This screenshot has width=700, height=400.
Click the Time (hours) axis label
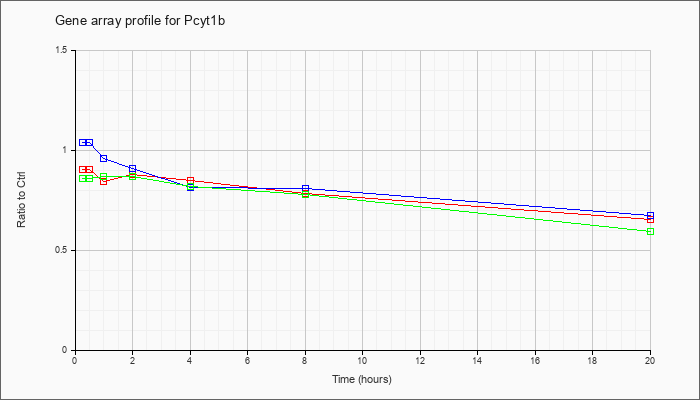[362, 379]
